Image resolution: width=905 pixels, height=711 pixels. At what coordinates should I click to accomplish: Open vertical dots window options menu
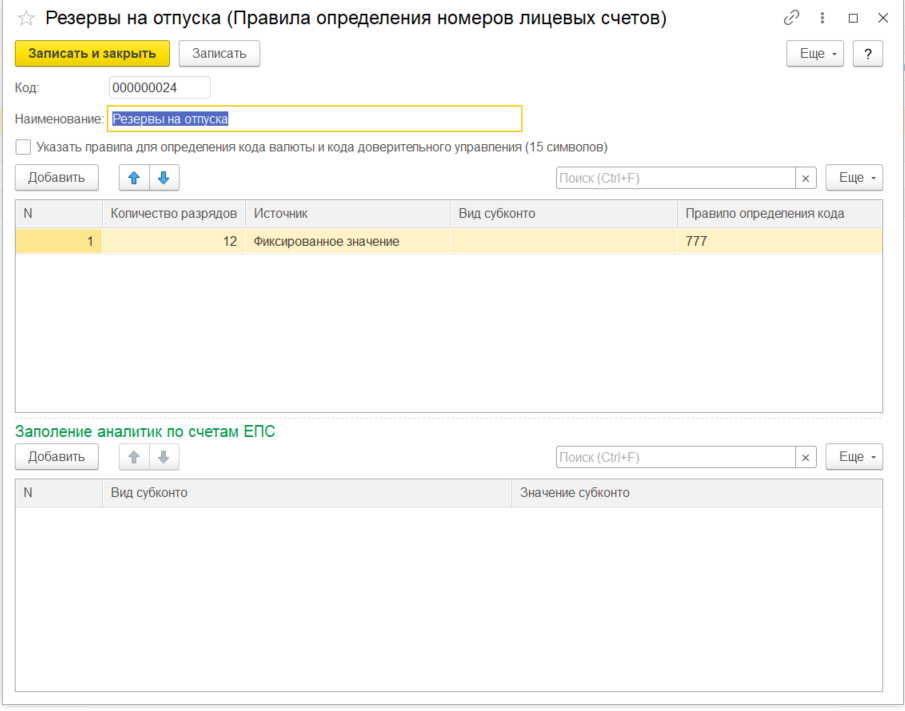(822, 18)
